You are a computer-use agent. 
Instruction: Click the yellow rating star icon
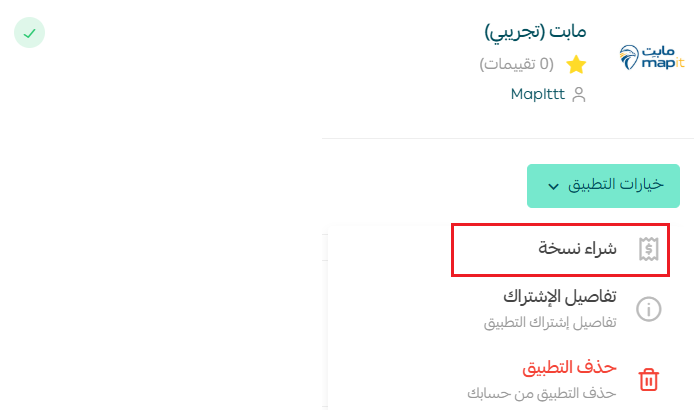[x=576, y=65]
